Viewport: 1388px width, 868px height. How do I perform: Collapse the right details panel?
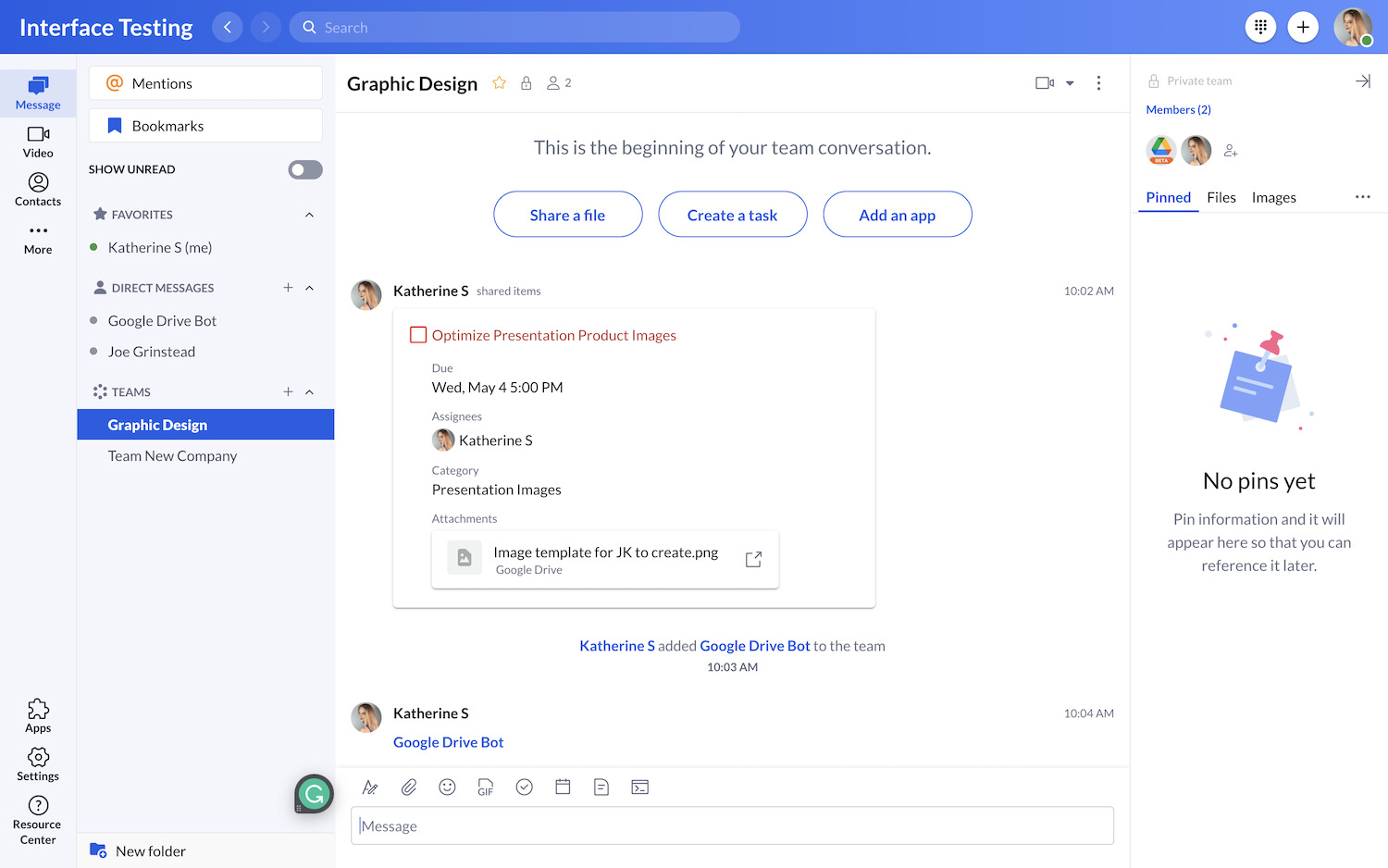tap(1363, 81)
